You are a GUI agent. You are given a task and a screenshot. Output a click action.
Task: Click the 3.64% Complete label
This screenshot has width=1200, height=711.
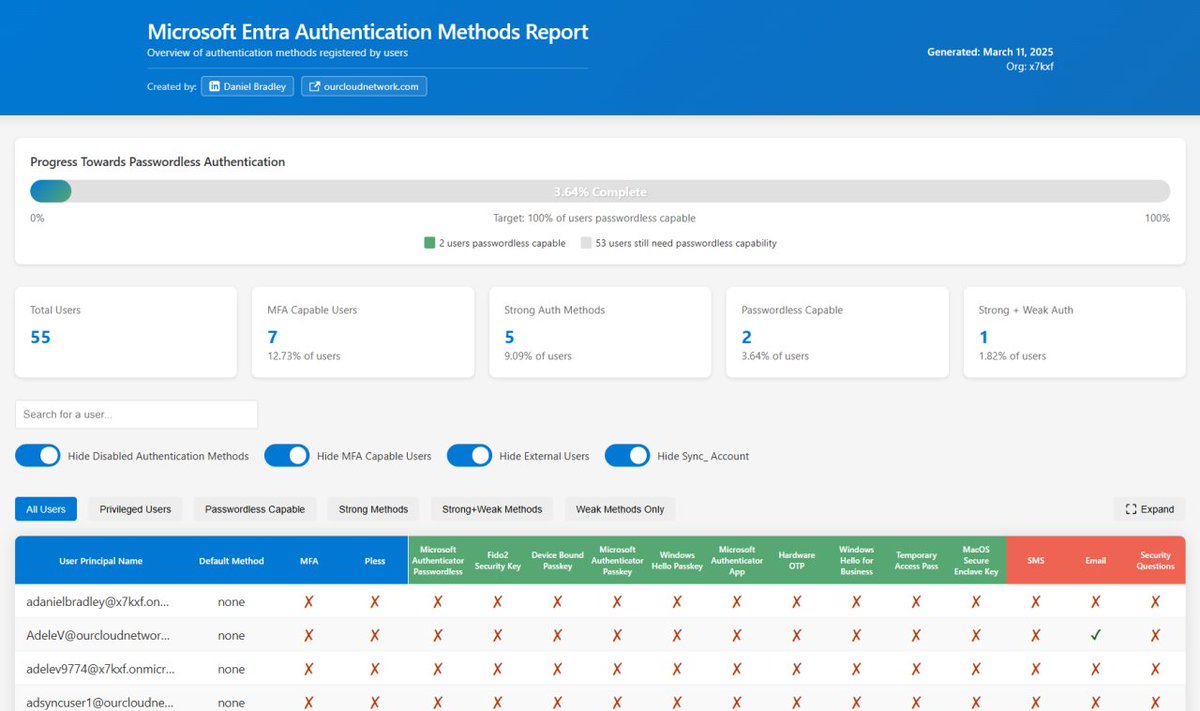tap(600, 192)
